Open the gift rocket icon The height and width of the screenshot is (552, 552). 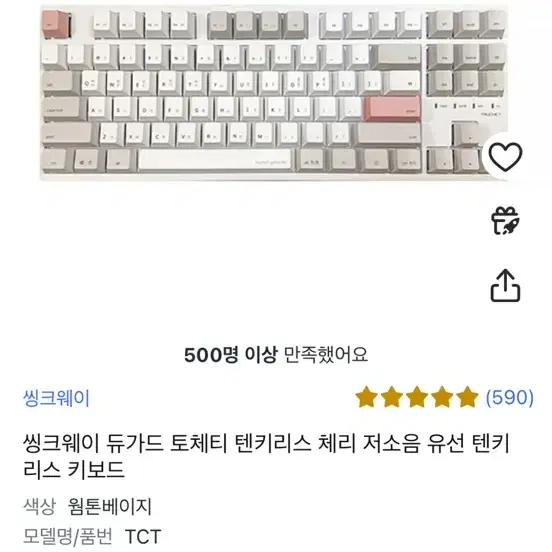[505, 221]
